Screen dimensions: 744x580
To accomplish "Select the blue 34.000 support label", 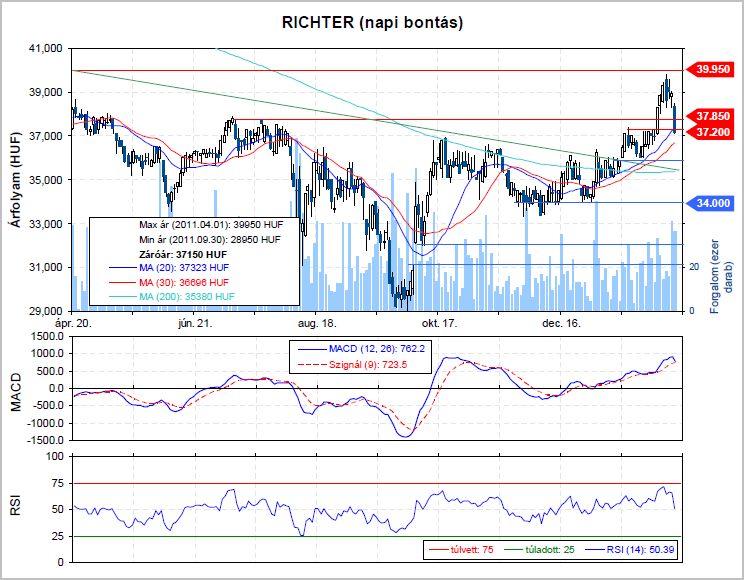I will 710,203.
